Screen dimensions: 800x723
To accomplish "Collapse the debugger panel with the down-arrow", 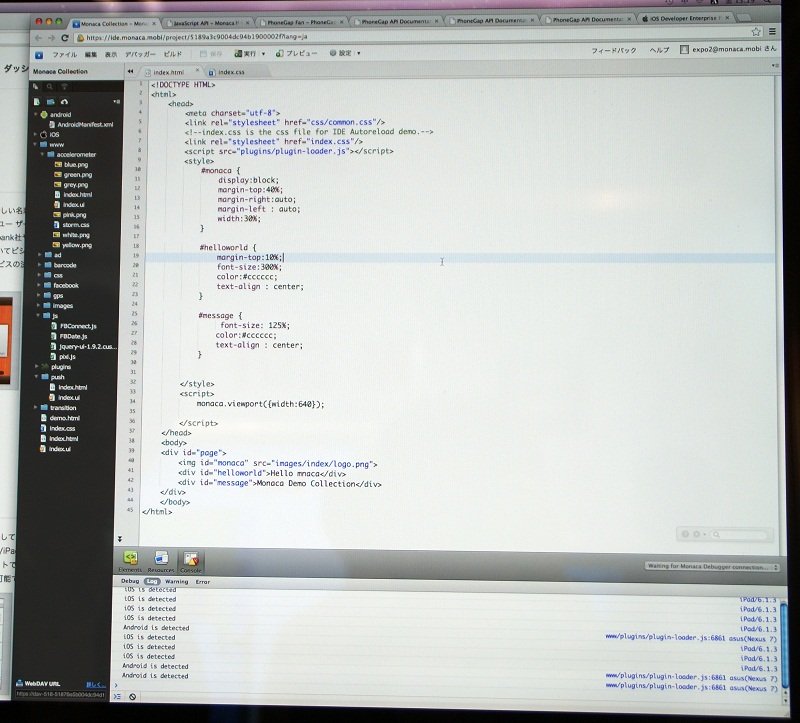I will pyautogui.click(x=119, y=539).
